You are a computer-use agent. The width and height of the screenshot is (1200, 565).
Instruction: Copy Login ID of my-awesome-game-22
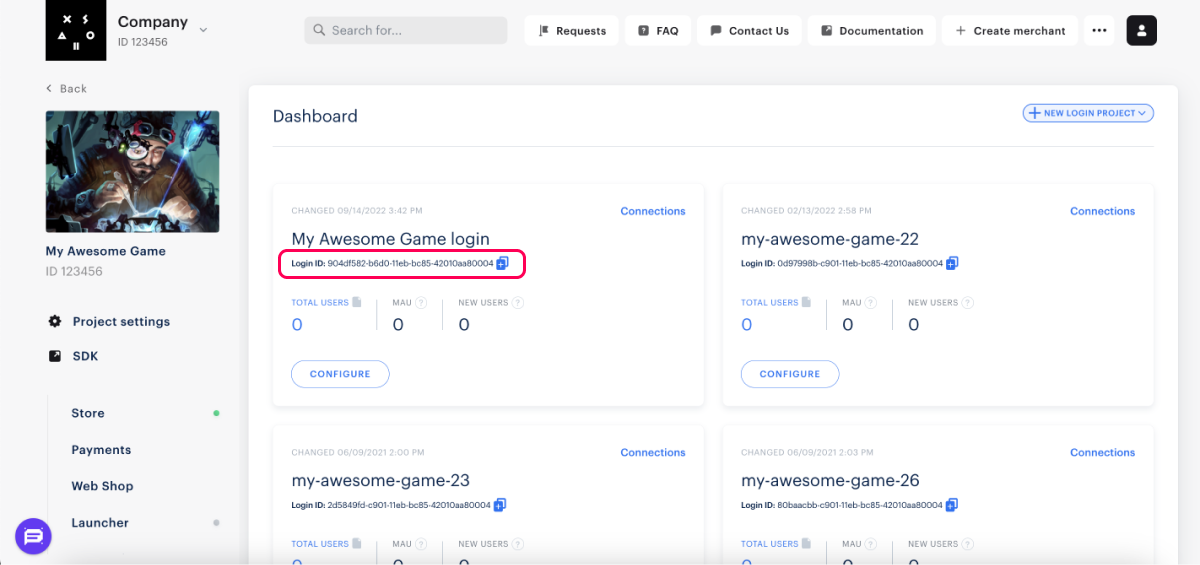[x=952, y=263]
